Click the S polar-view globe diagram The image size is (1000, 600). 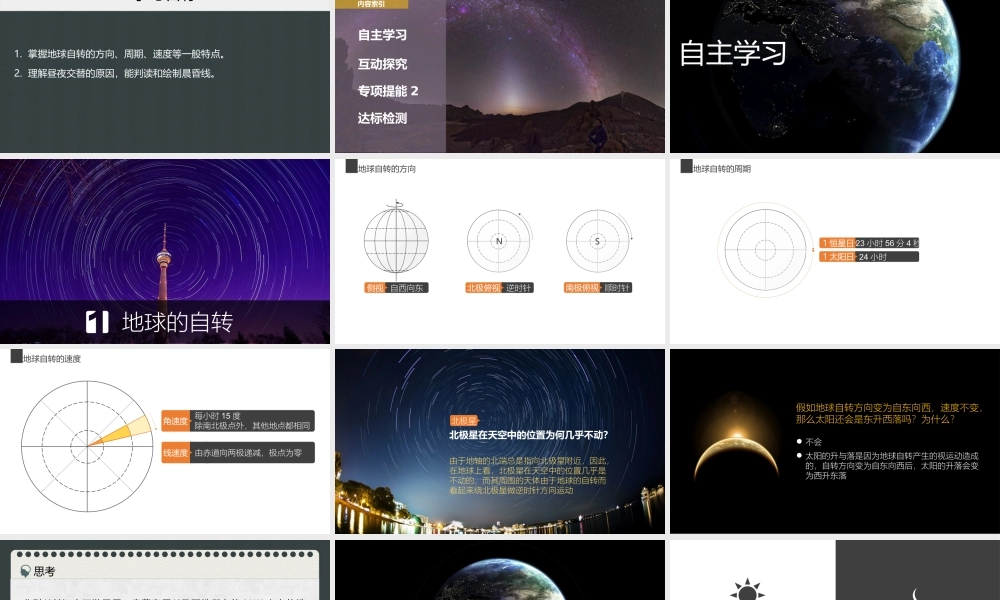[598, 242]
